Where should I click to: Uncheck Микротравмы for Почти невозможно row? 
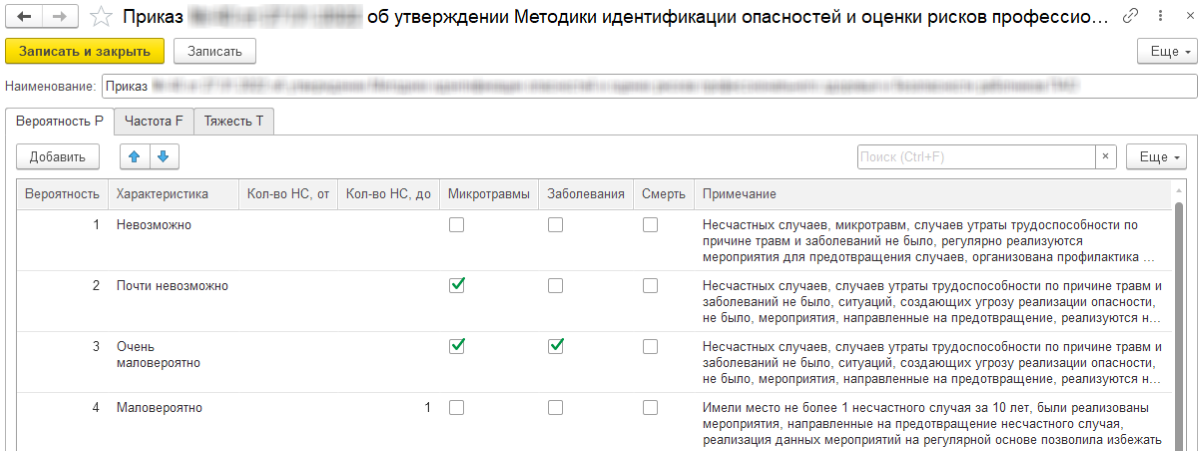pyautogui.click(x=457, y=285)
